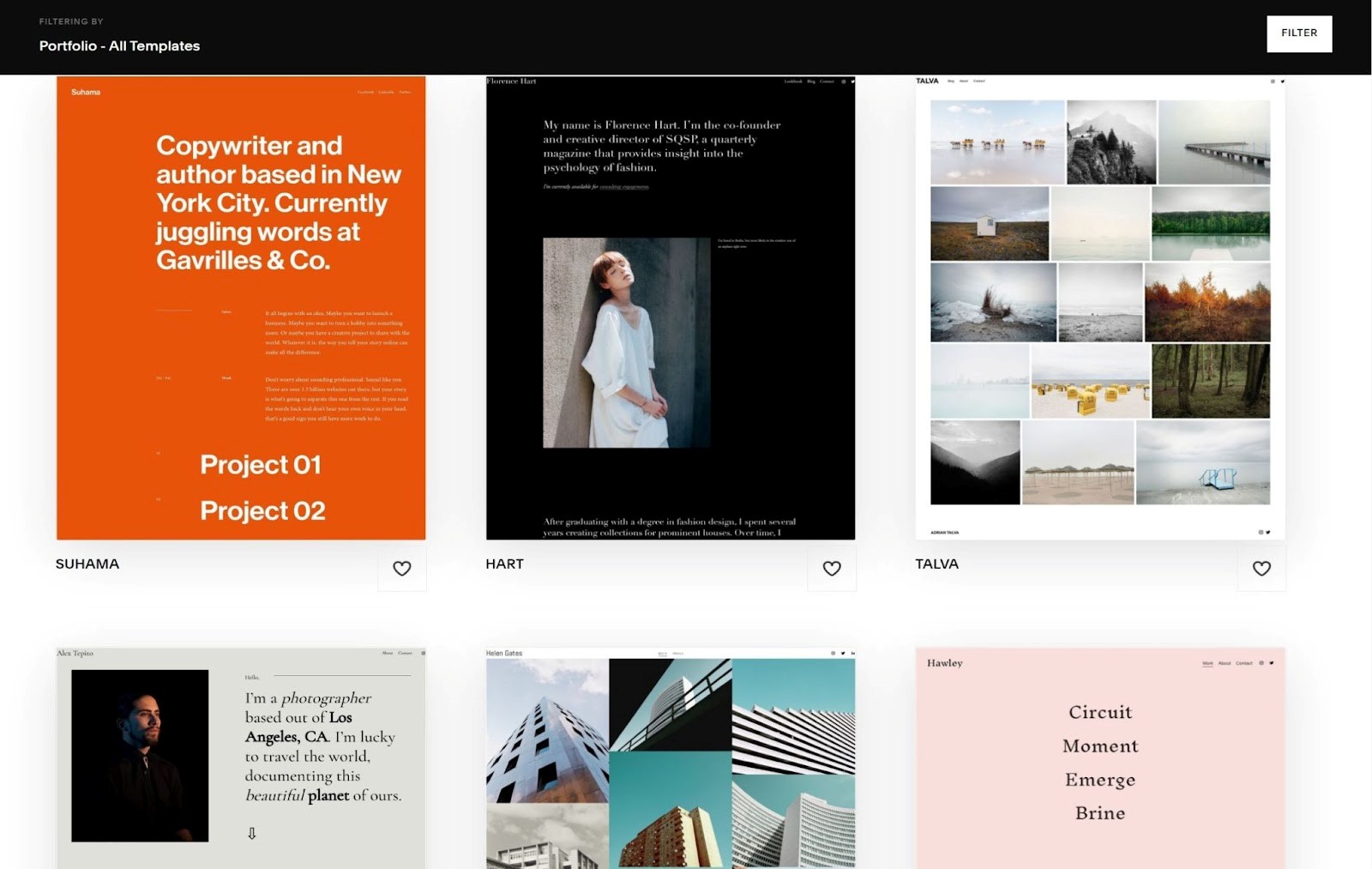Click the Instagram icon in the Hawley header
The width and height of the screenshot is (1372, 869).
point(1261,663)
